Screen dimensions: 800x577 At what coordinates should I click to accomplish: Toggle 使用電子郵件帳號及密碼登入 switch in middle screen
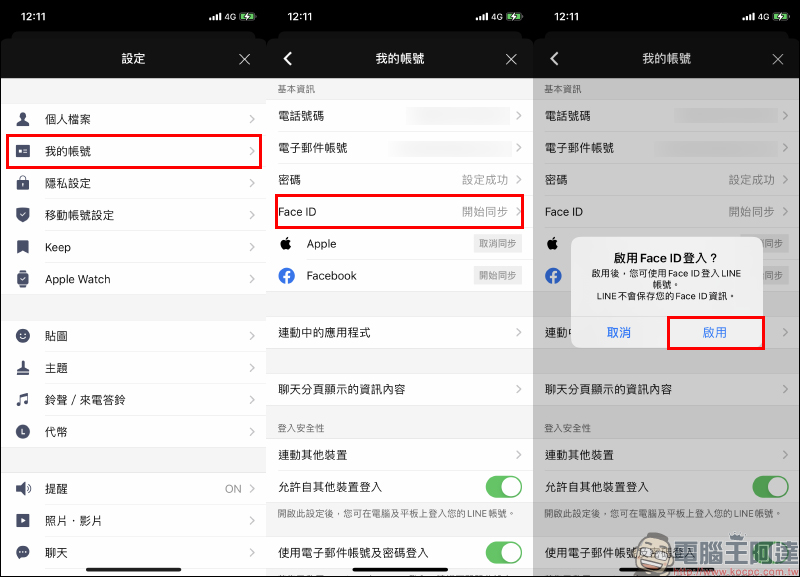tap(504, 553)
